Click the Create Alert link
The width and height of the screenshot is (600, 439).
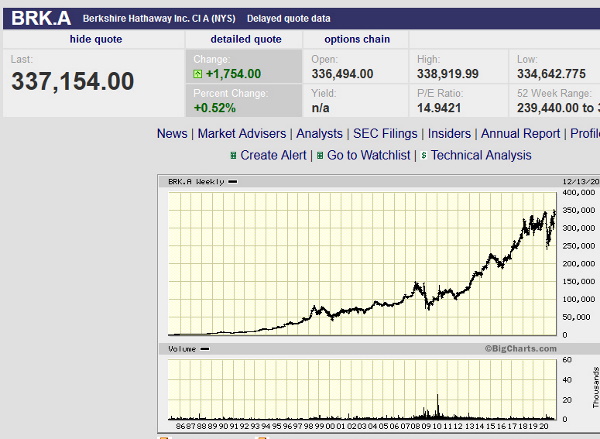click(x=273, y=155)
